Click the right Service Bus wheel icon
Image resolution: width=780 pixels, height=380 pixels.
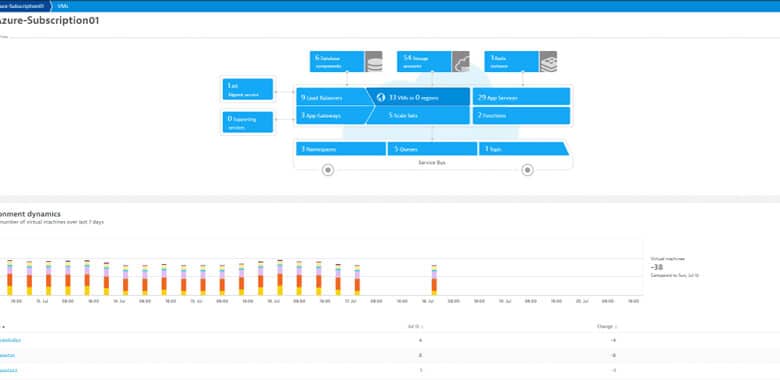[527, 170]
